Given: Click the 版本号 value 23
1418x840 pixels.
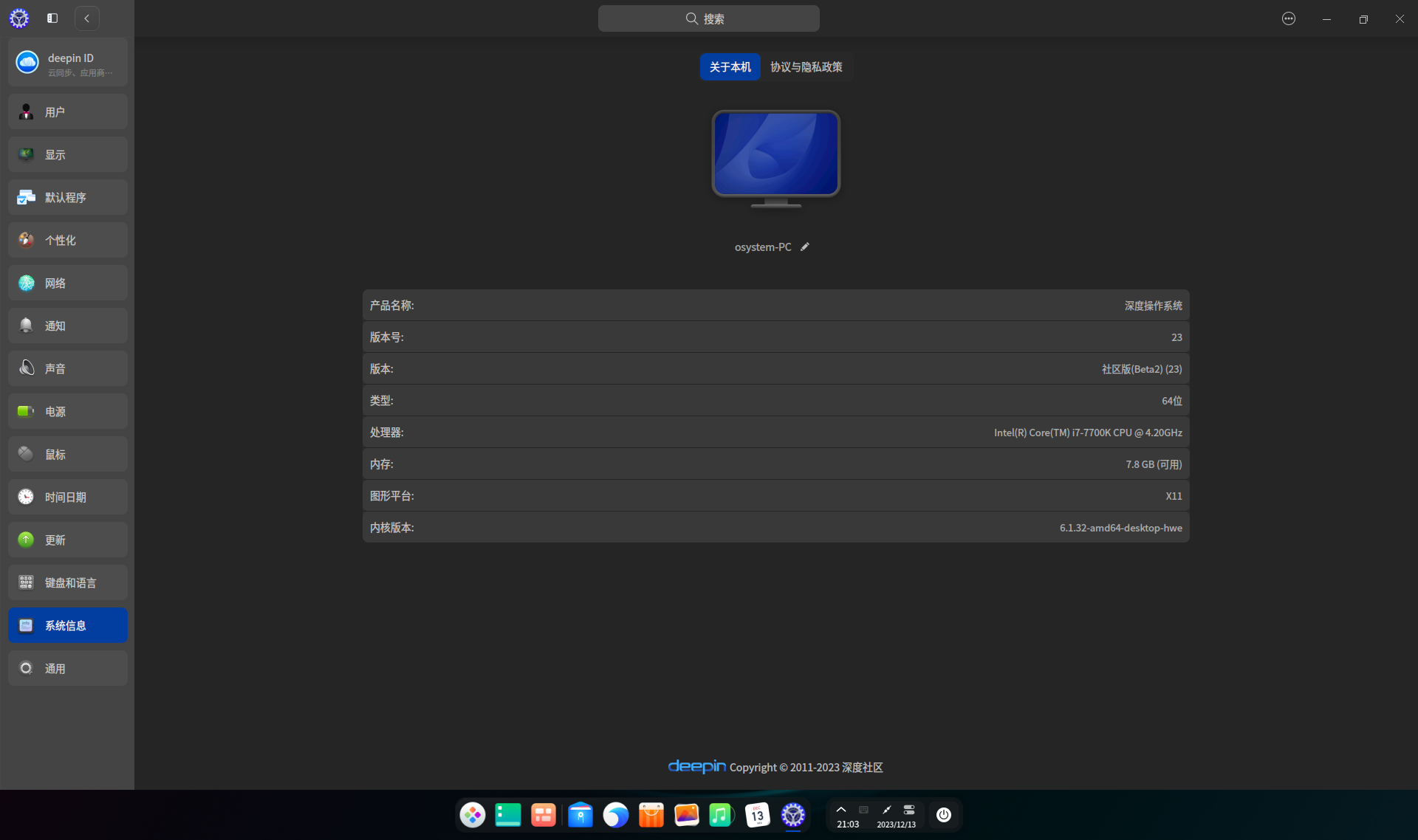Looking at the screenshot, I should pos(1176,337).
